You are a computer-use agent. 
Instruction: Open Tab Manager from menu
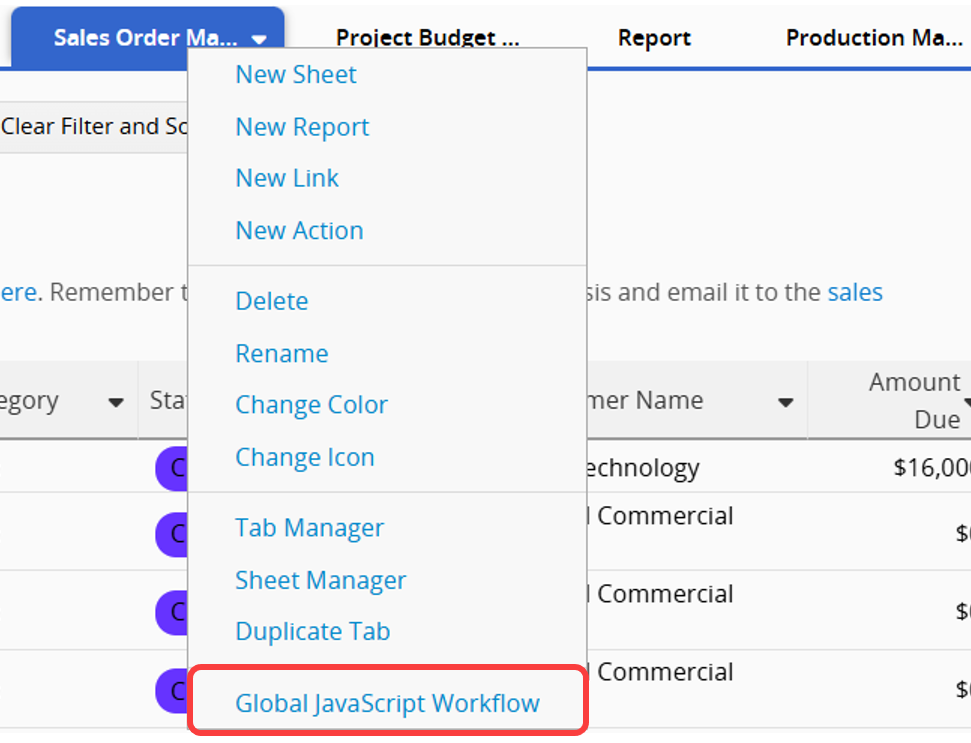click(x=309, y=528)
